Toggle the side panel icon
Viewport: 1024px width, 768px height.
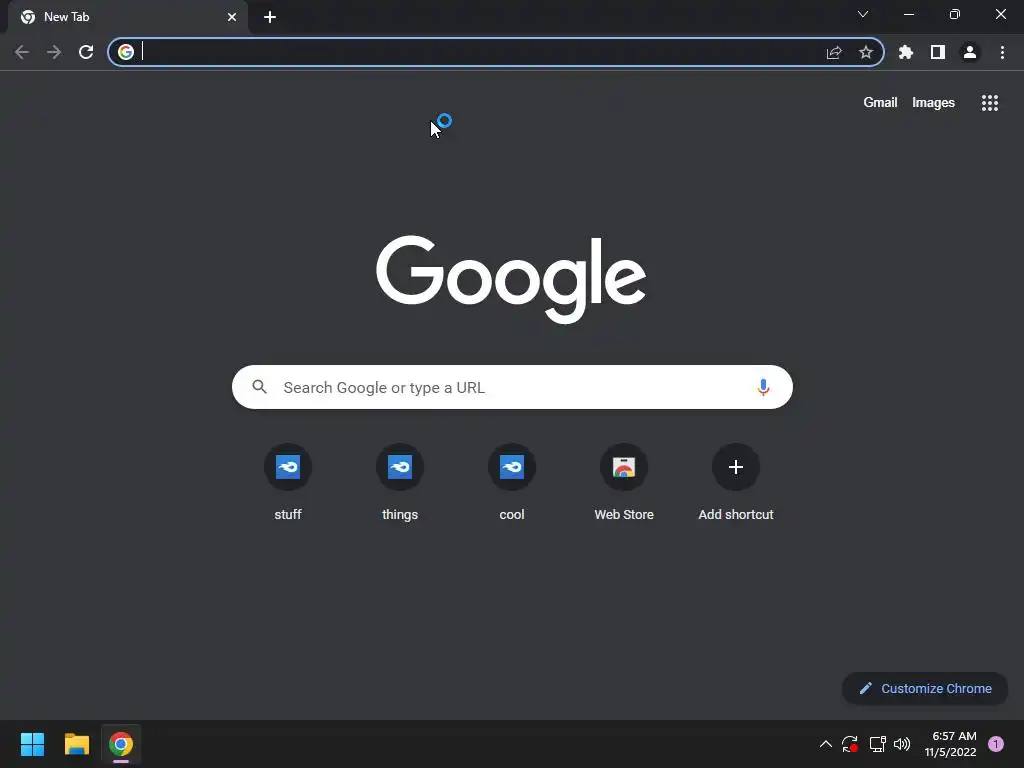click(938, 52)
